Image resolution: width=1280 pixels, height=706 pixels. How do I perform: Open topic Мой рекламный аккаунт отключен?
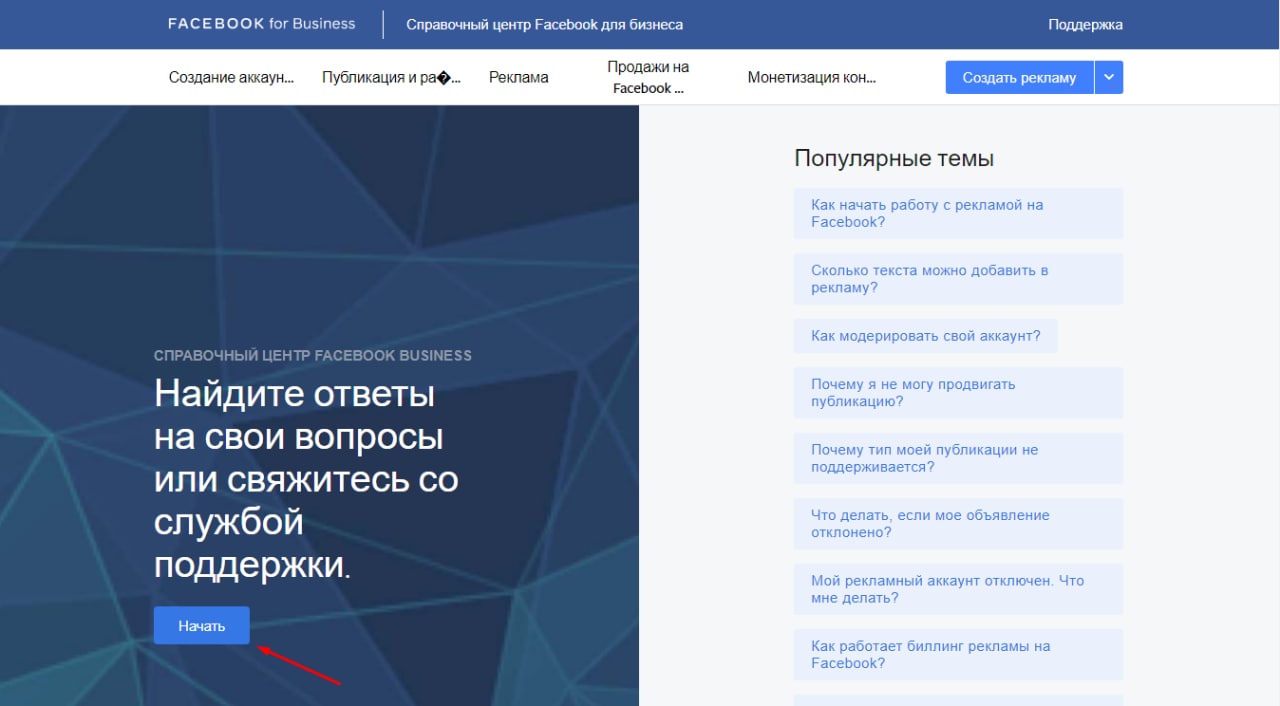pos(958,589)
